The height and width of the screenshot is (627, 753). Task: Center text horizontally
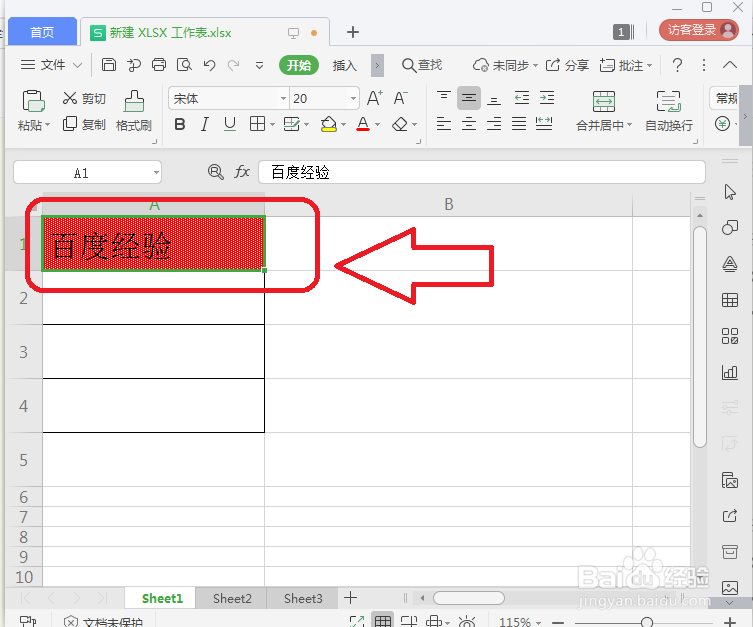tap(469, 124)
